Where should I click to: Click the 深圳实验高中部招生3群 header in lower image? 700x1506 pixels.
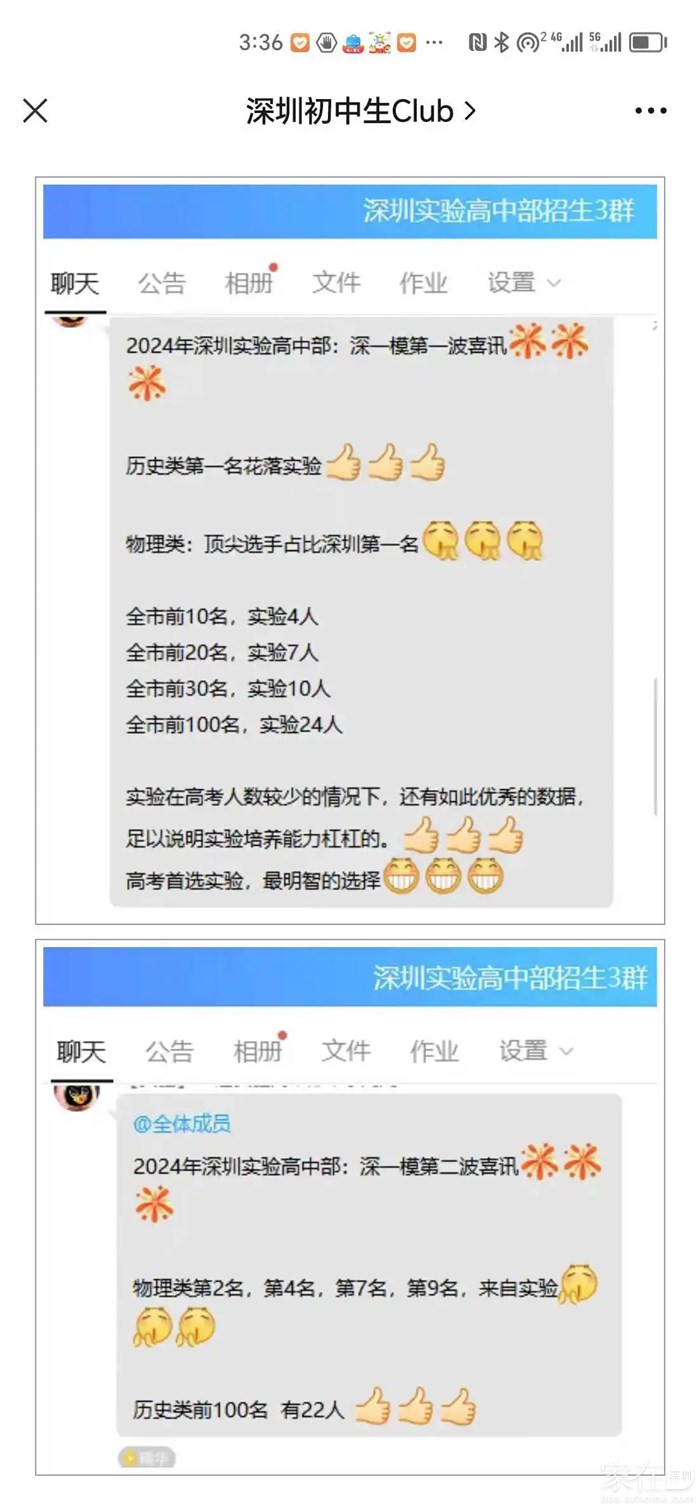(x=510, y=977)
